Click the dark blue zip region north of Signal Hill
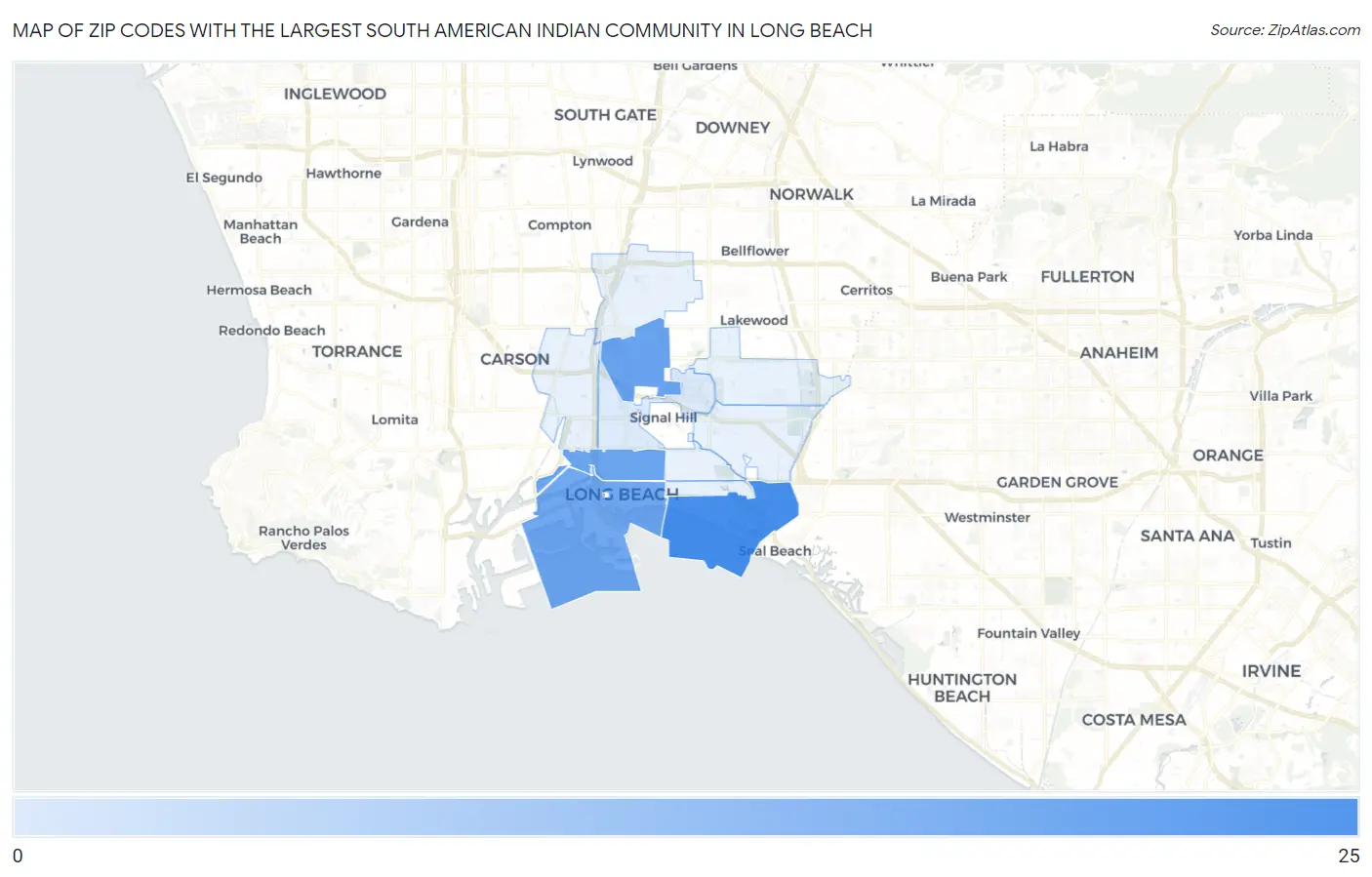 [636, 358]
